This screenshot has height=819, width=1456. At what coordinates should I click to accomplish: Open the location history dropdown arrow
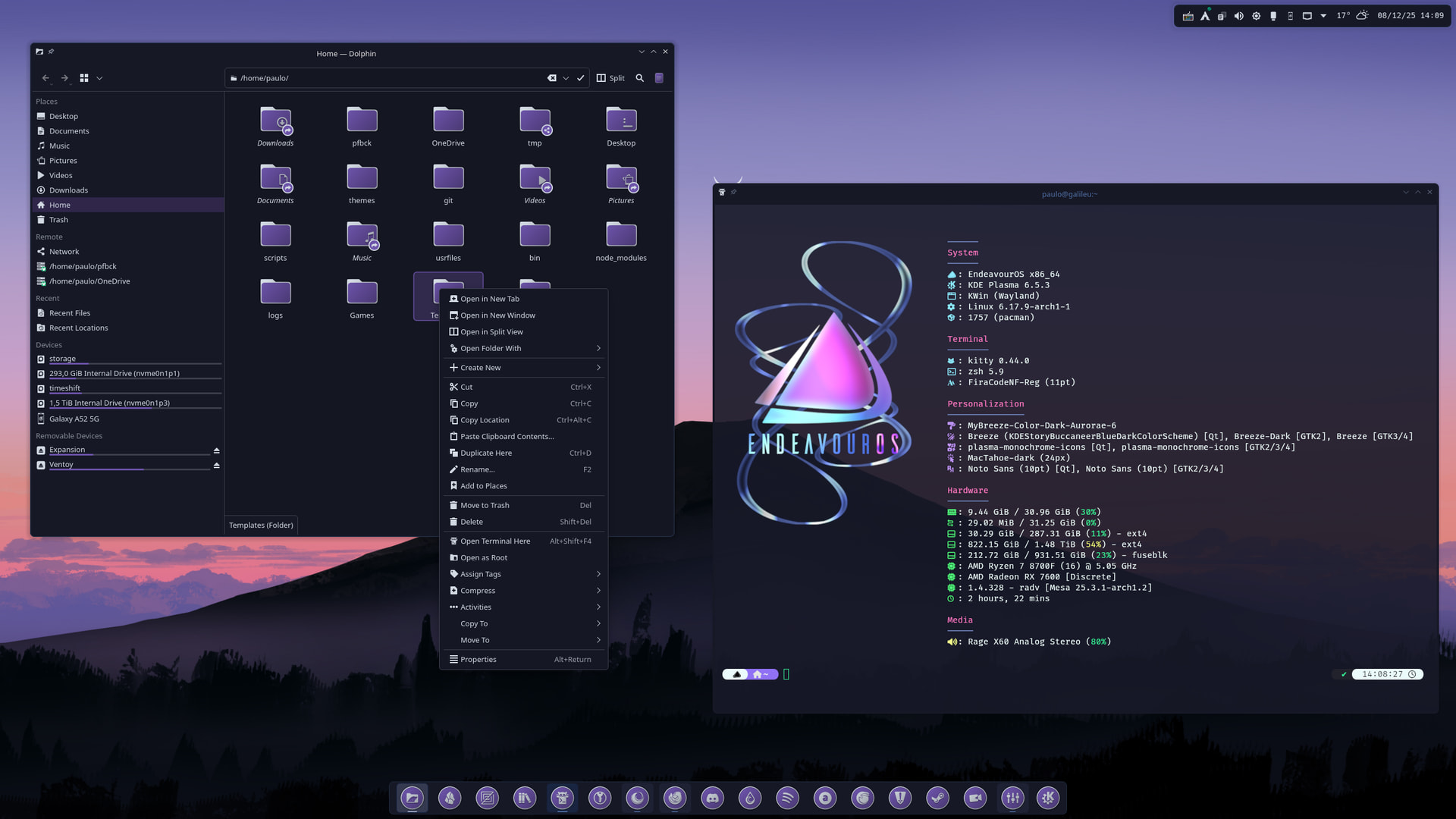click(x=566, y=78)
